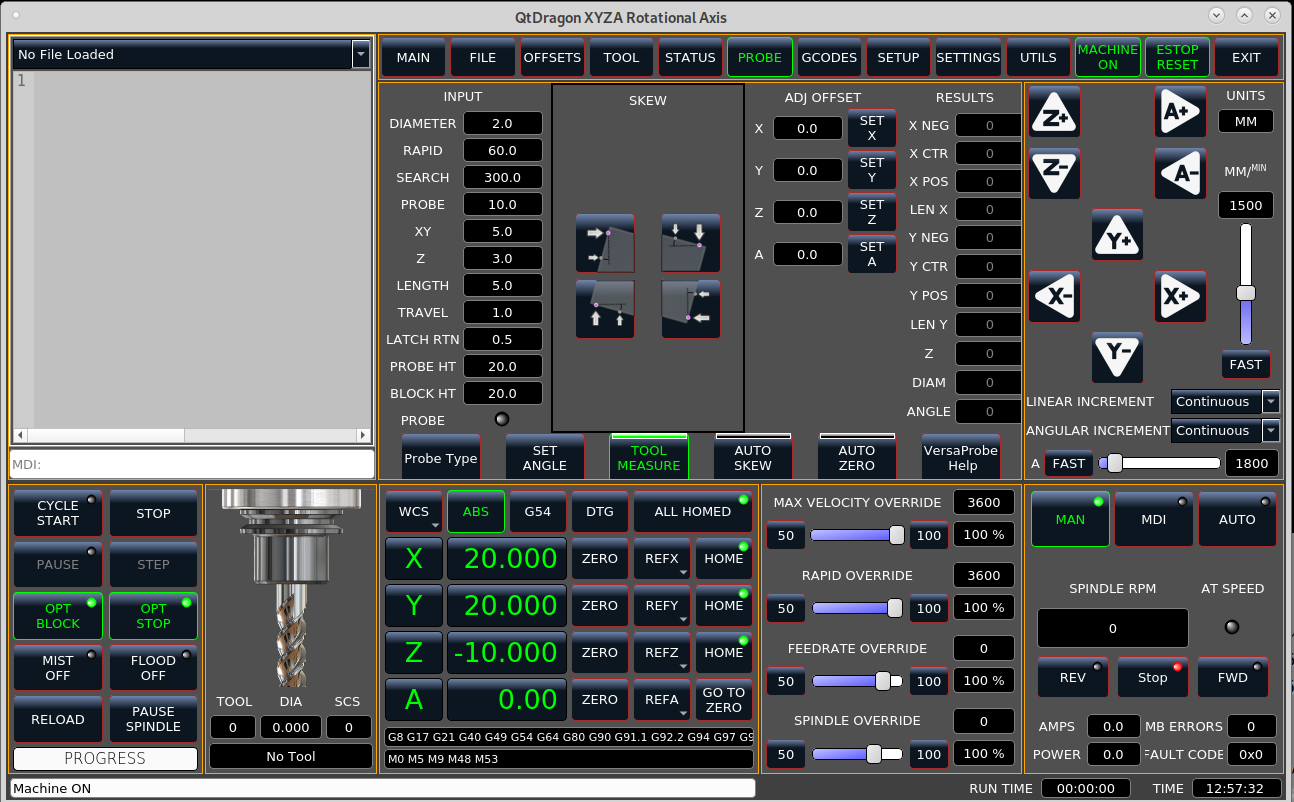Set rapid override to 50
This screenshot has height=802, width=1294.
click(786, 608)
